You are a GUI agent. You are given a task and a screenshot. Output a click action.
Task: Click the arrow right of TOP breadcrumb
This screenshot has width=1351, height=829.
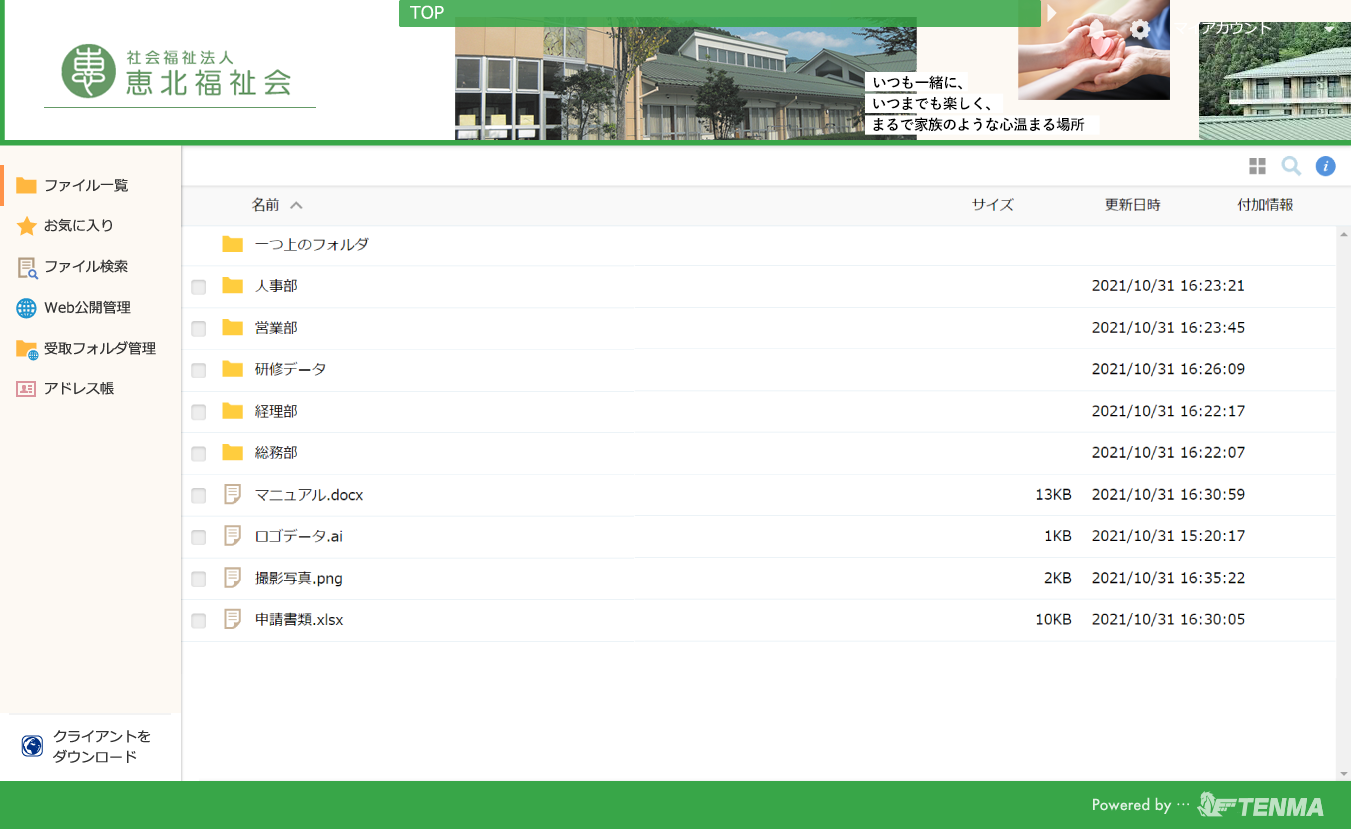1051,13
